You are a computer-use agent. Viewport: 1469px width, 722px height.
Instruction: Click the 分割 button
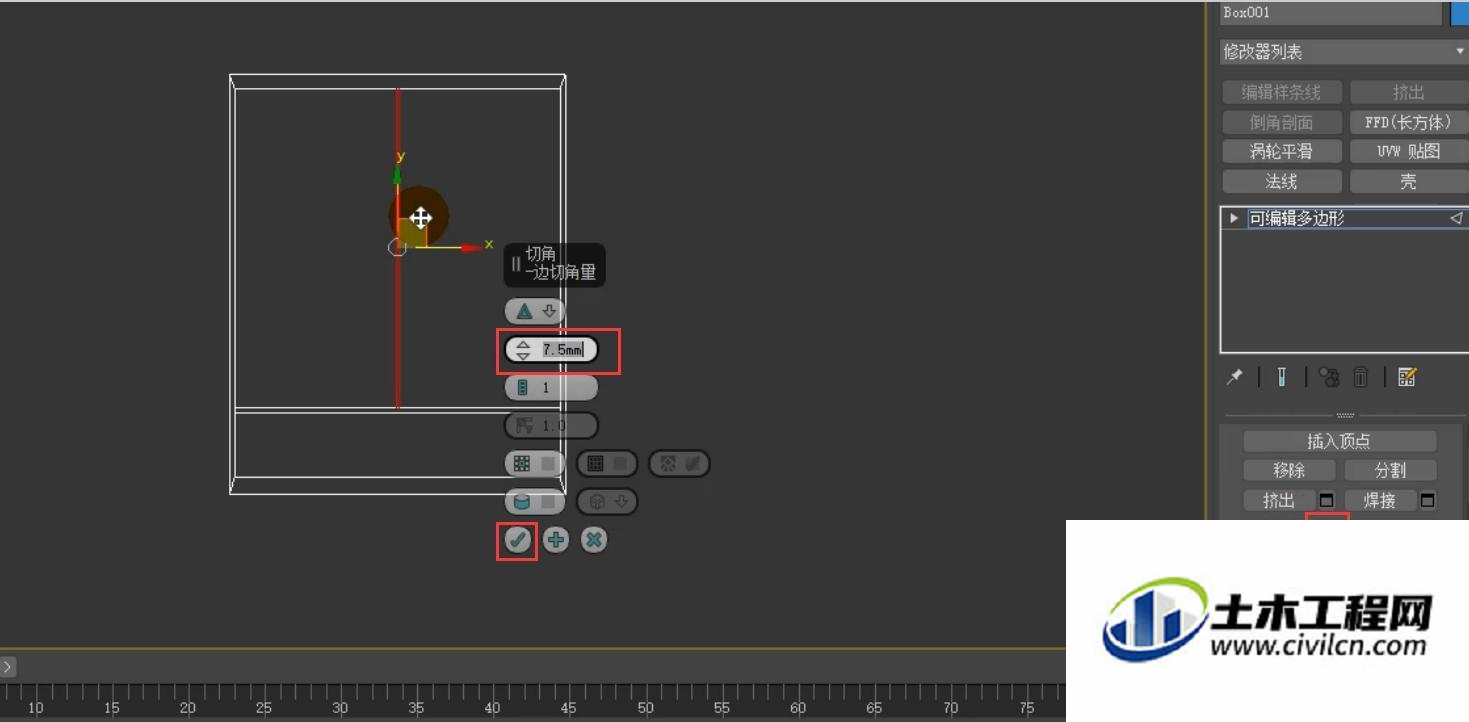pos(1390,470)
